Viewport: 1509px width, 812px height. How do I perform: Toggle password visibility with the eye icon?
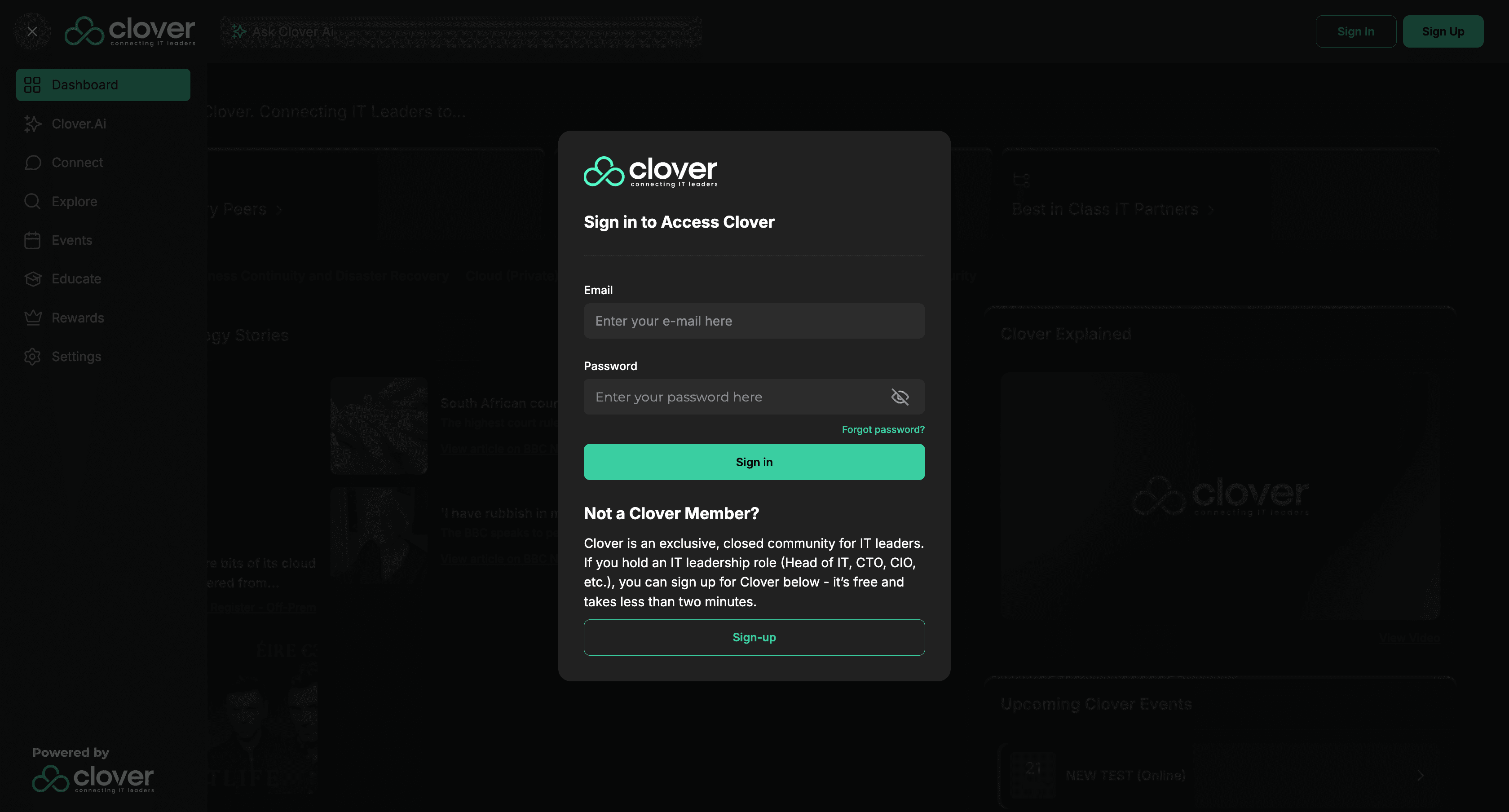pos(900,397)
